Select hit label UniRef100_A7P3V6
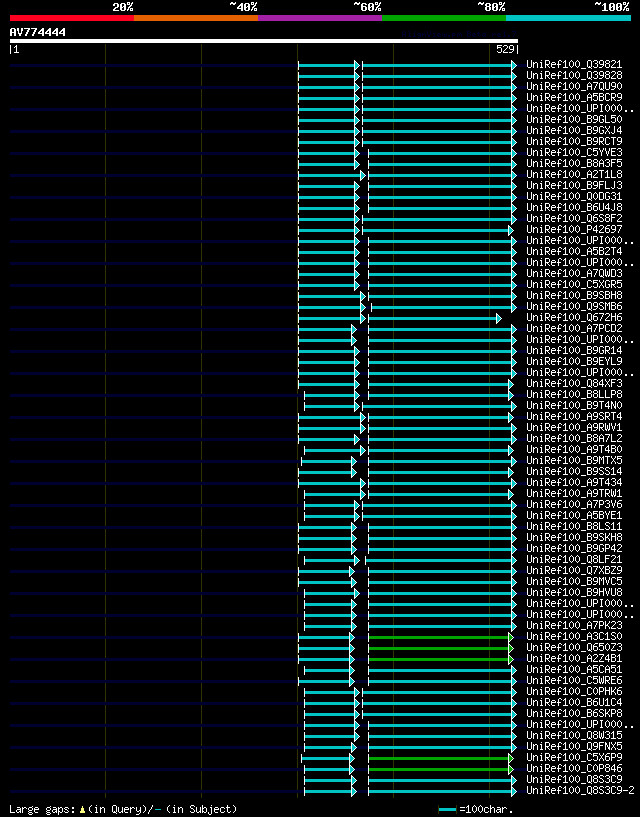Screen dimensions: 640x817 coord(574,504)
